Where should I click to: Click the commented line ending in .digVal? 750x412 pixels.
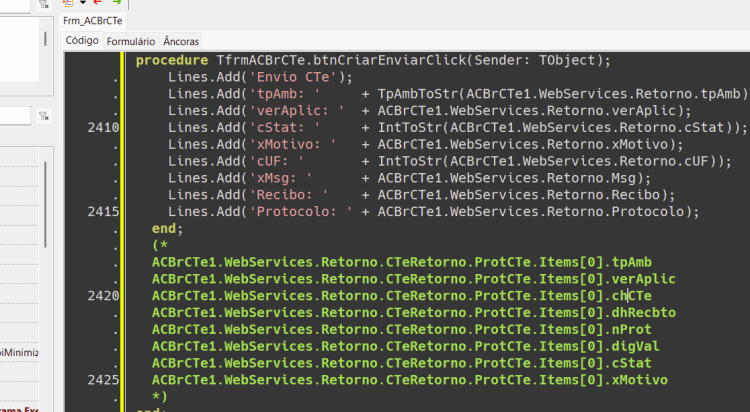click(406, 346)
